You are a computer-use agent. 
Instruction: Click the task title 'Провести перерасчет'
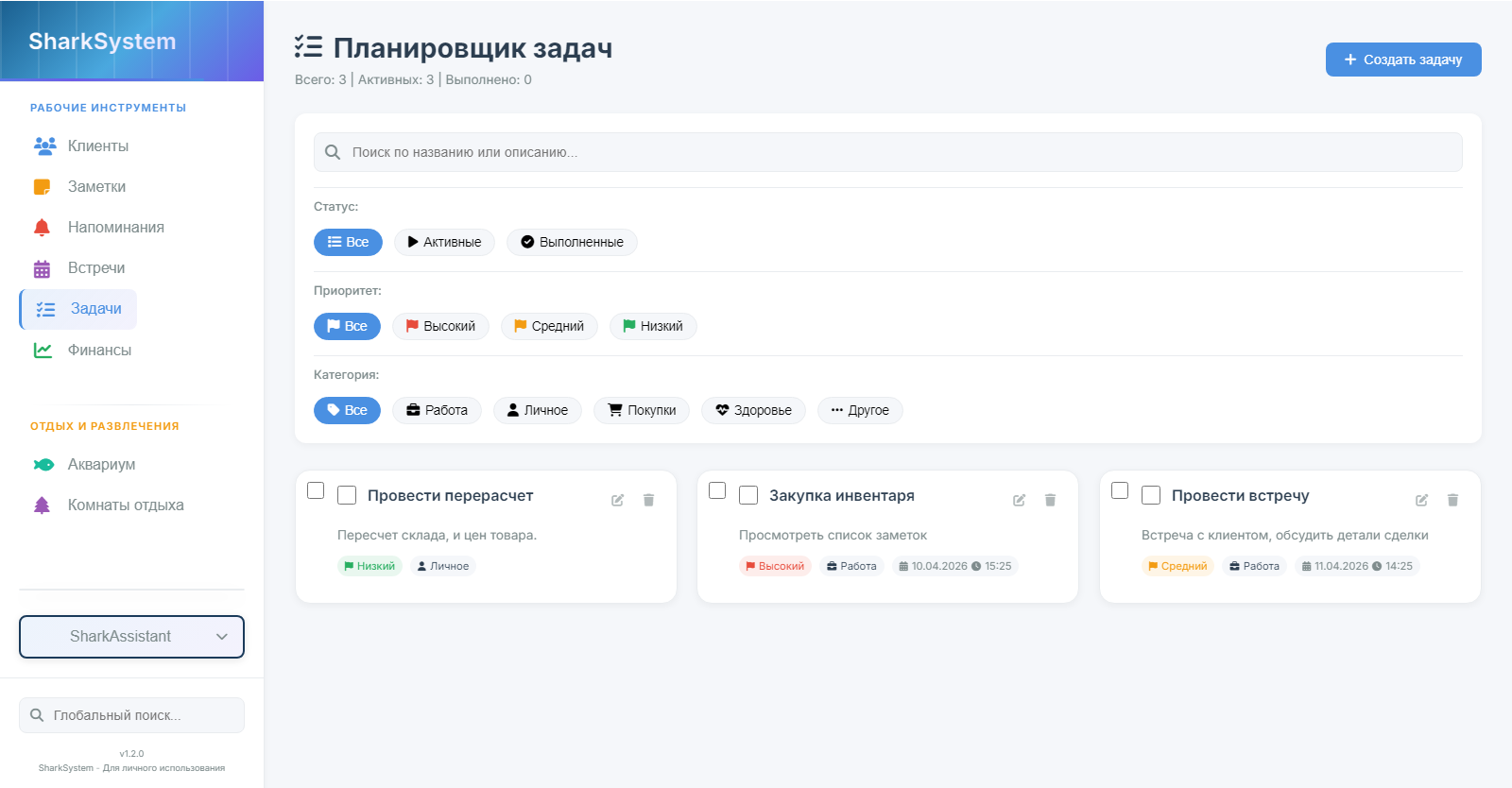450,496
